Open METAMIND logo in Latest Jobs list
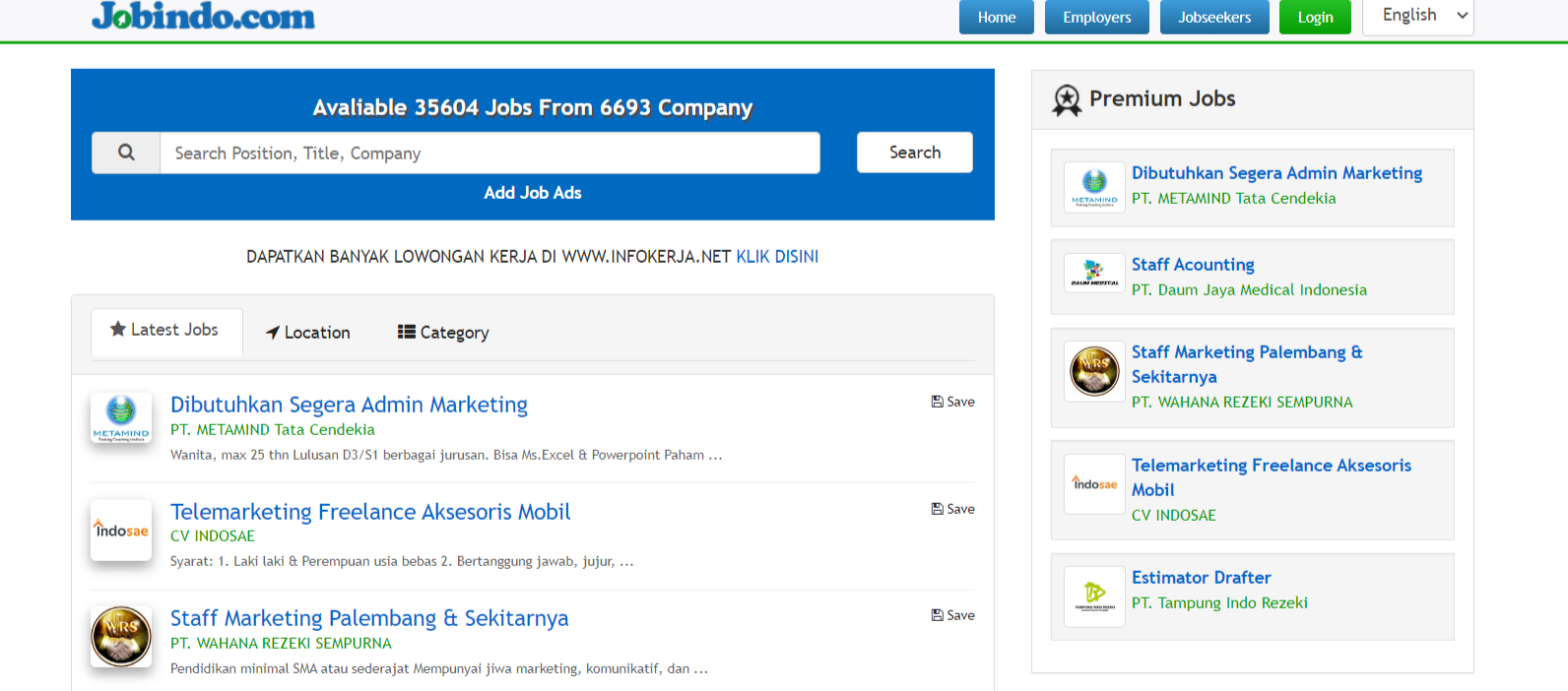The height and width of the screenshot is (691, 1568). [121, 417]
